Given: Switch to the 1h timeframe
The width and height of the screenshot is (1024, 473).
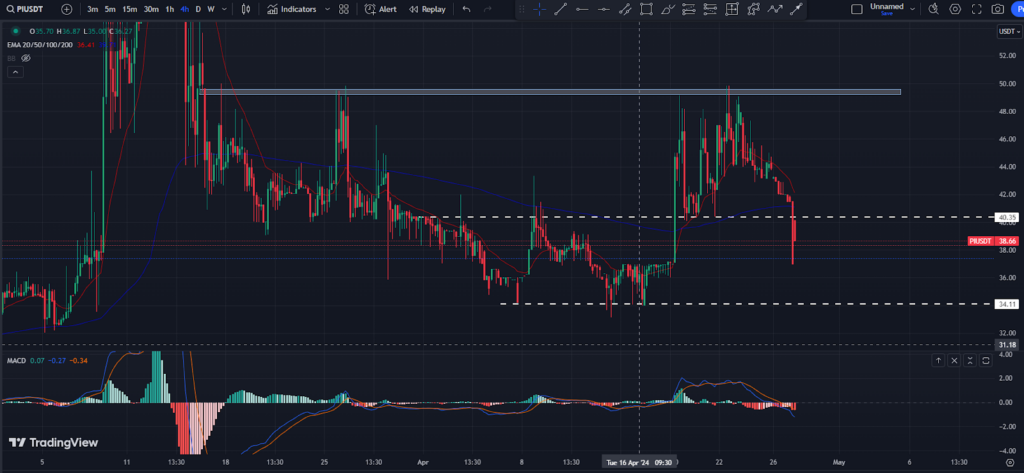Looking at the screenshot, I should click(x=170, y=9).
